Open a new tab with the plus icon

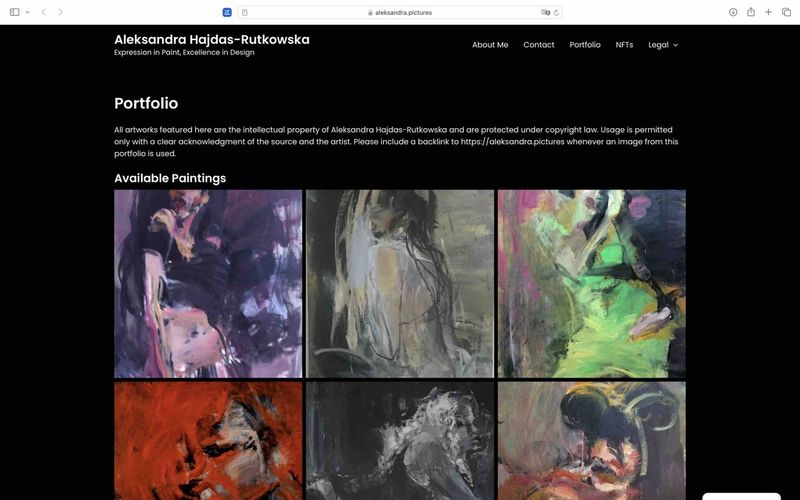click(768, 12)
